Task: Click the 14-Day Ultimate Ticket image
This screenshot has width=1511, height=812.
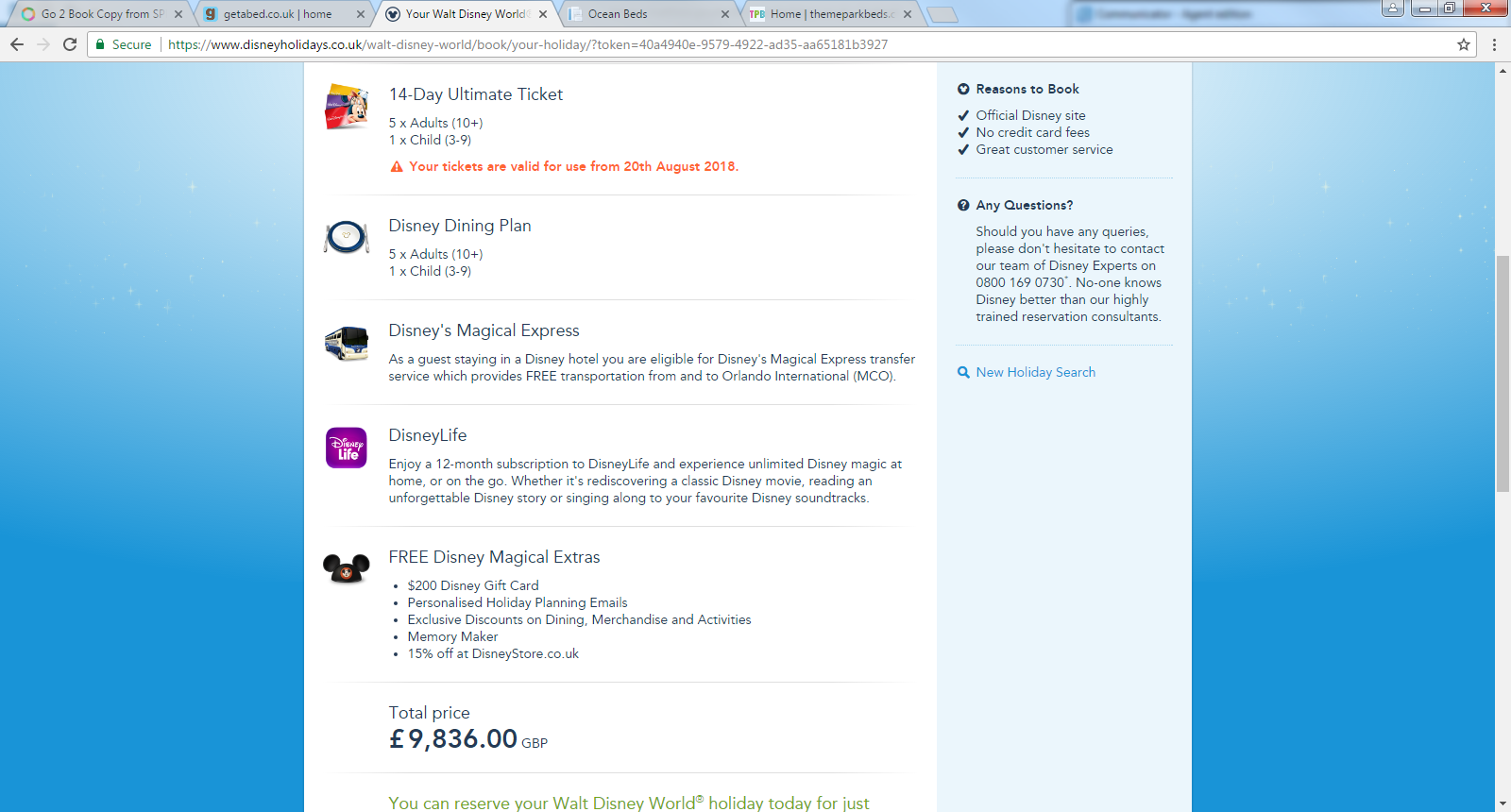Action: [347, 107]
